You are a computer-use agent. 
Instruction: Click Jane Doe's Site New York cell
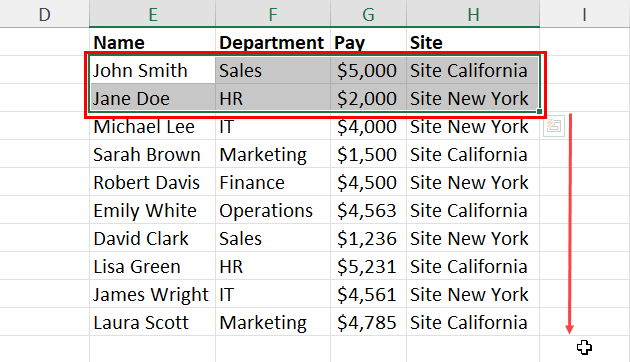473,98
